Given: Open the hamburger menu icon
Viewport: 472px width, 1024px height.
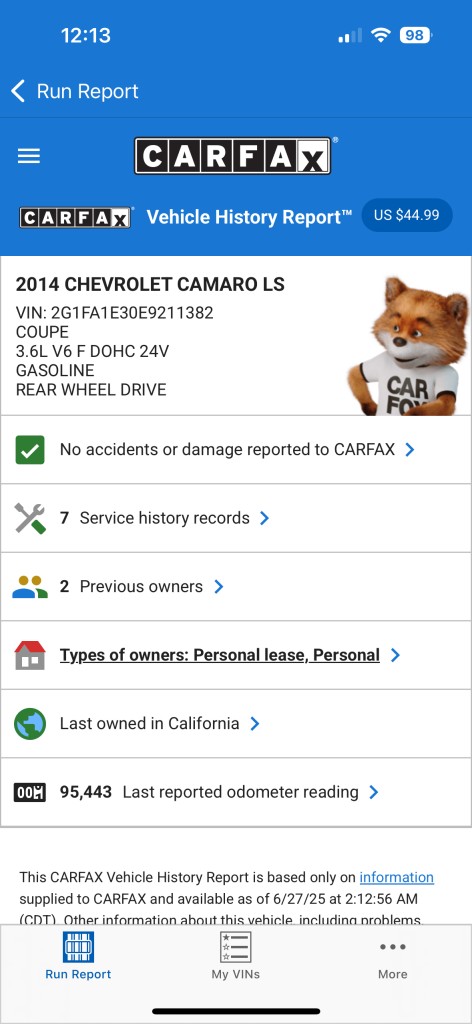Looking at the screenshot, I should click(x=29, y=156).
